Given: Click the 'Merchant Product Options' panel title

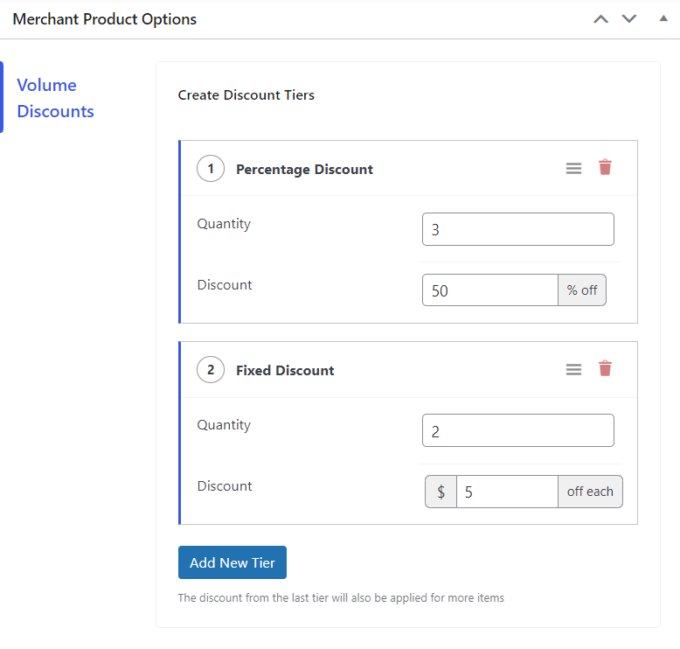Looking at the screenshot, I should (105, 19).
